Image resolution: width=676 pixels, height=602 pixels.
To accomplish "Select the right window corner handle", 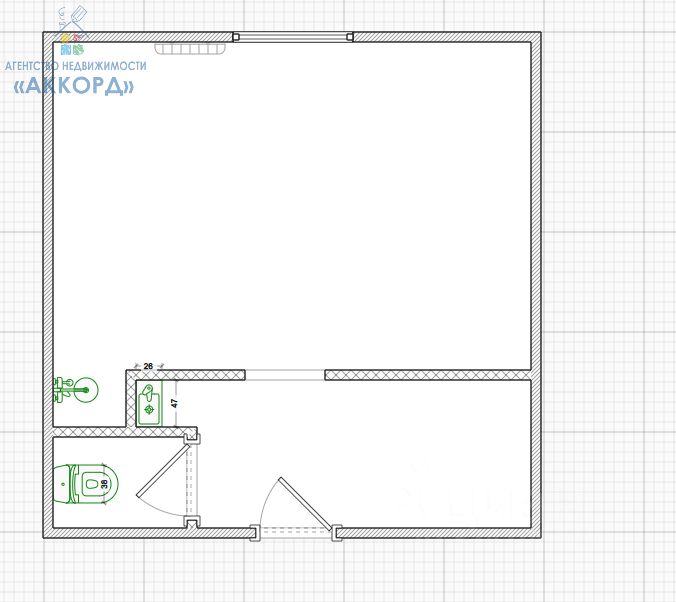I will coord(350,37).
